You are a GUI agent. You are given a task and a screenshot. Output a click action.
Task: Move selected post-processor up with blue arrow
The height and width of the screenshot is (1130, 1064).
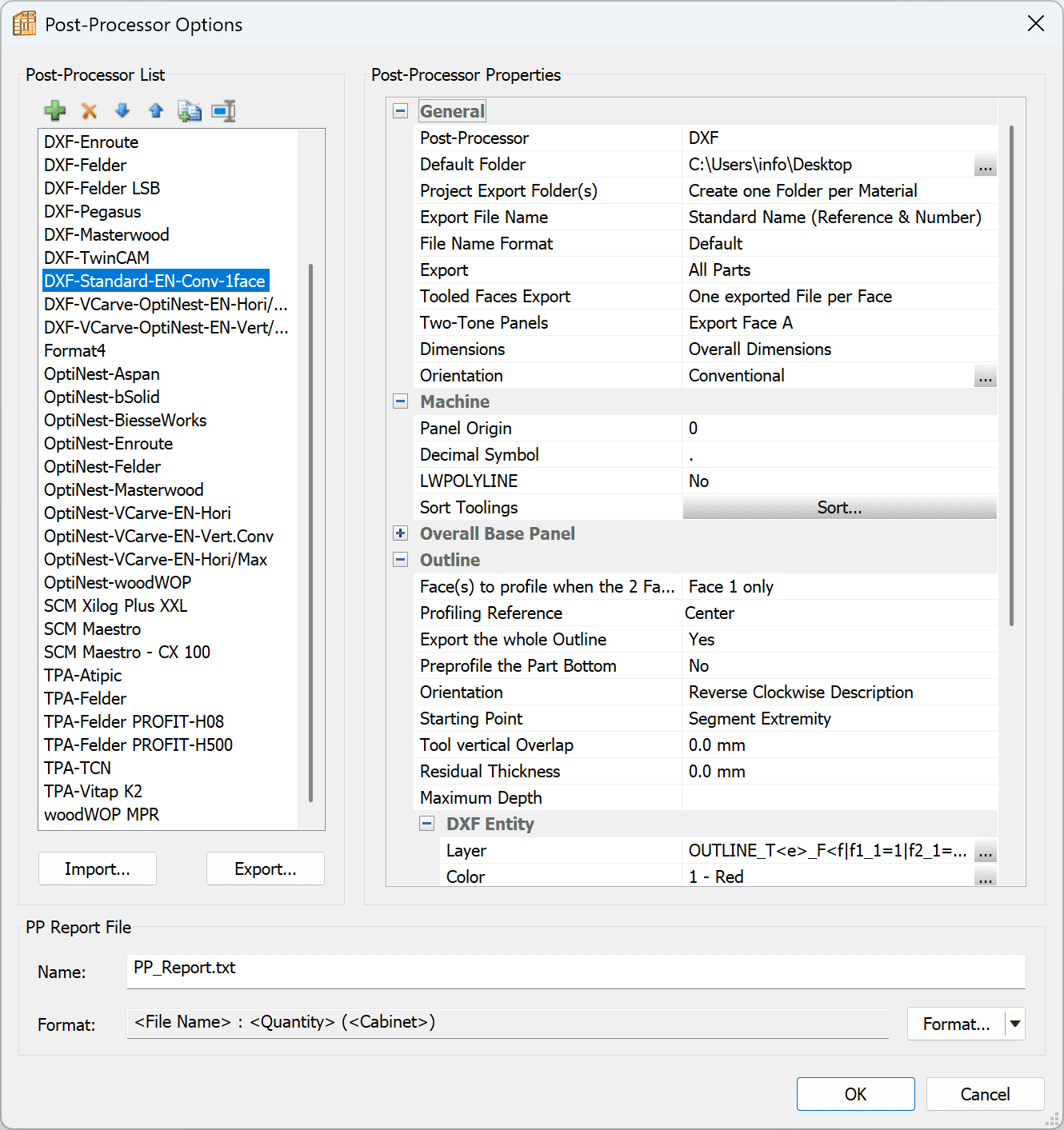pyautogui.click(x=156, y=111)
